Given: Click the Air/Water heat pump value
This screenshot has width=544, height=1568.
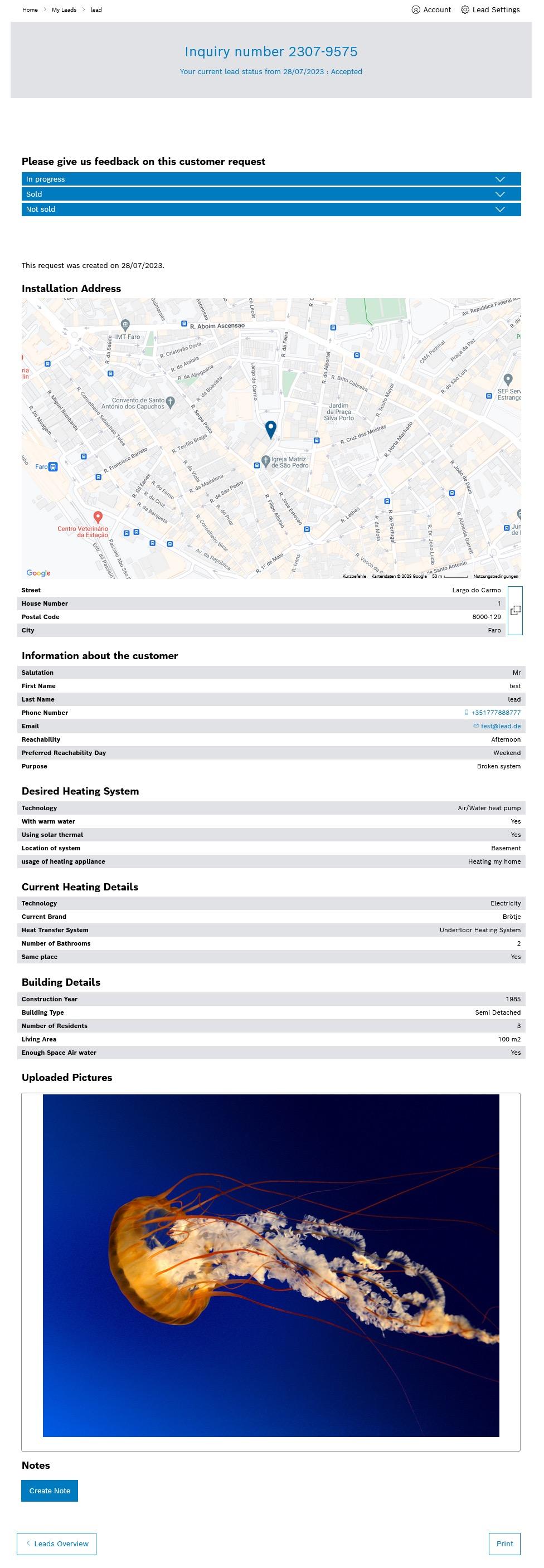Looking at the screenshot, I should [489, 808].
